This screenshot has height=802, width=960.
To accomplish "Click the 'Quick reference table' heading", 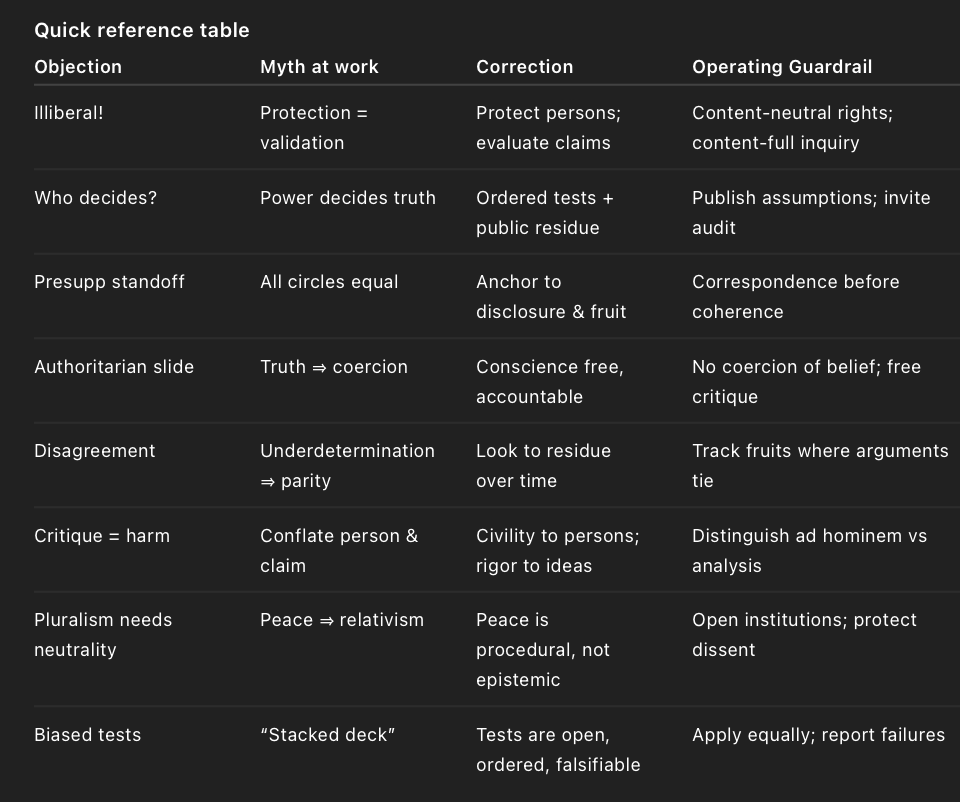I will pos(142,30).
